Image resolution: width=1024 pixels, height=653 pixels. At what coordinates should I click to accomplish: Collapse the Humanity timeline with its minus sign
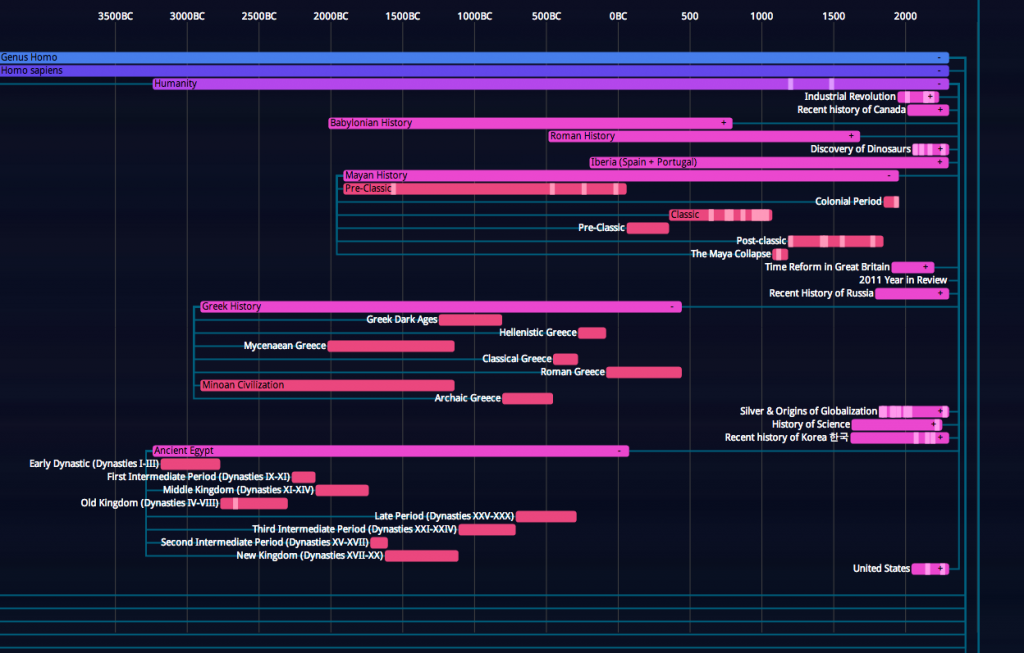pos(939,84)
